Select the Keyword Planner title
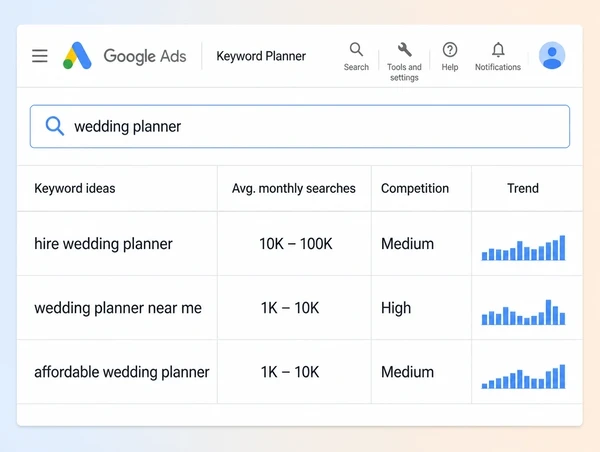Image resolution: width=600 pixels, height=452 pixels. tap(261, 56)
